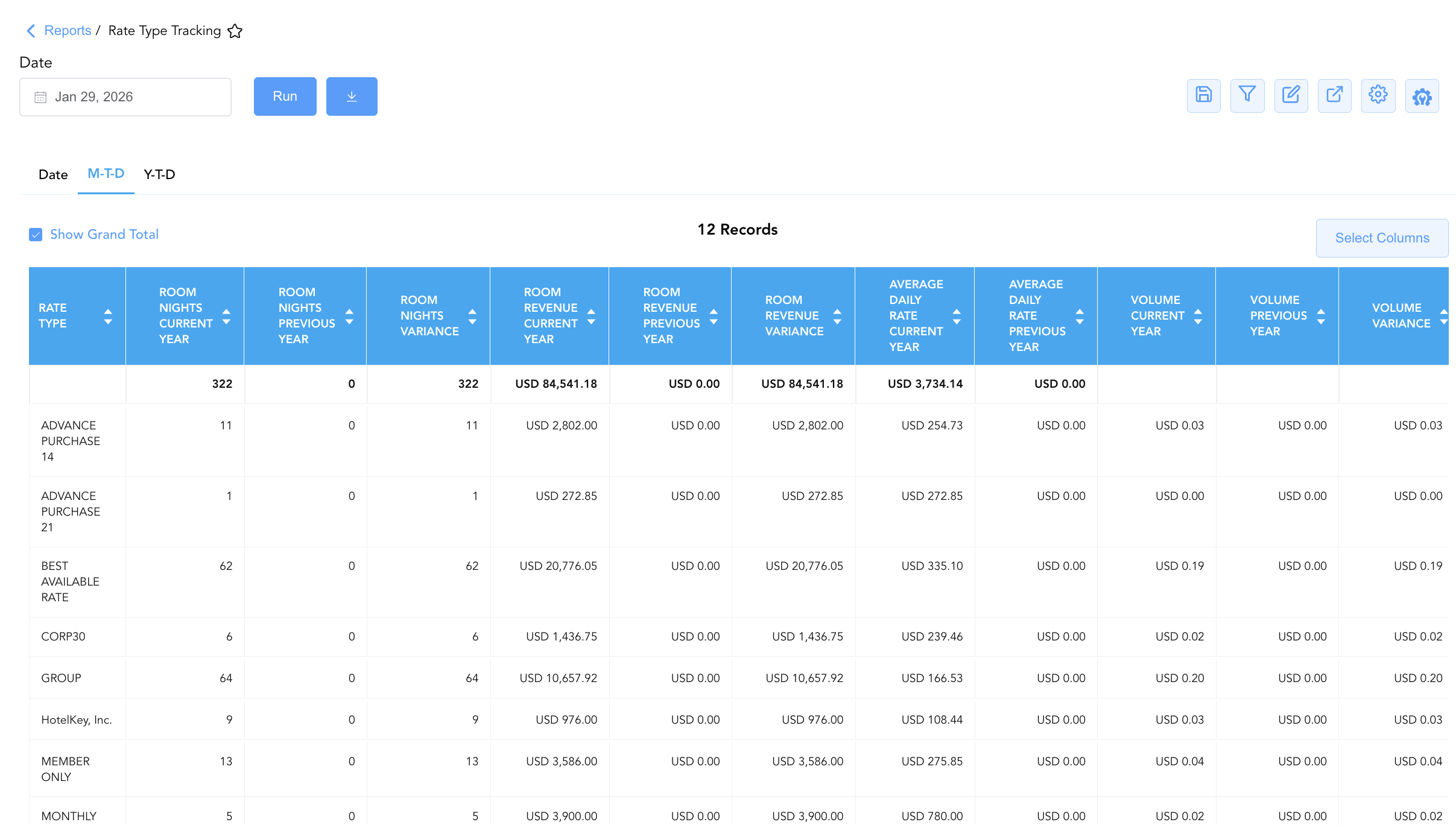The image size is (1456, 825).
Task: Sort by Volume Previous Year arrows
Action: pos(1321,316)
